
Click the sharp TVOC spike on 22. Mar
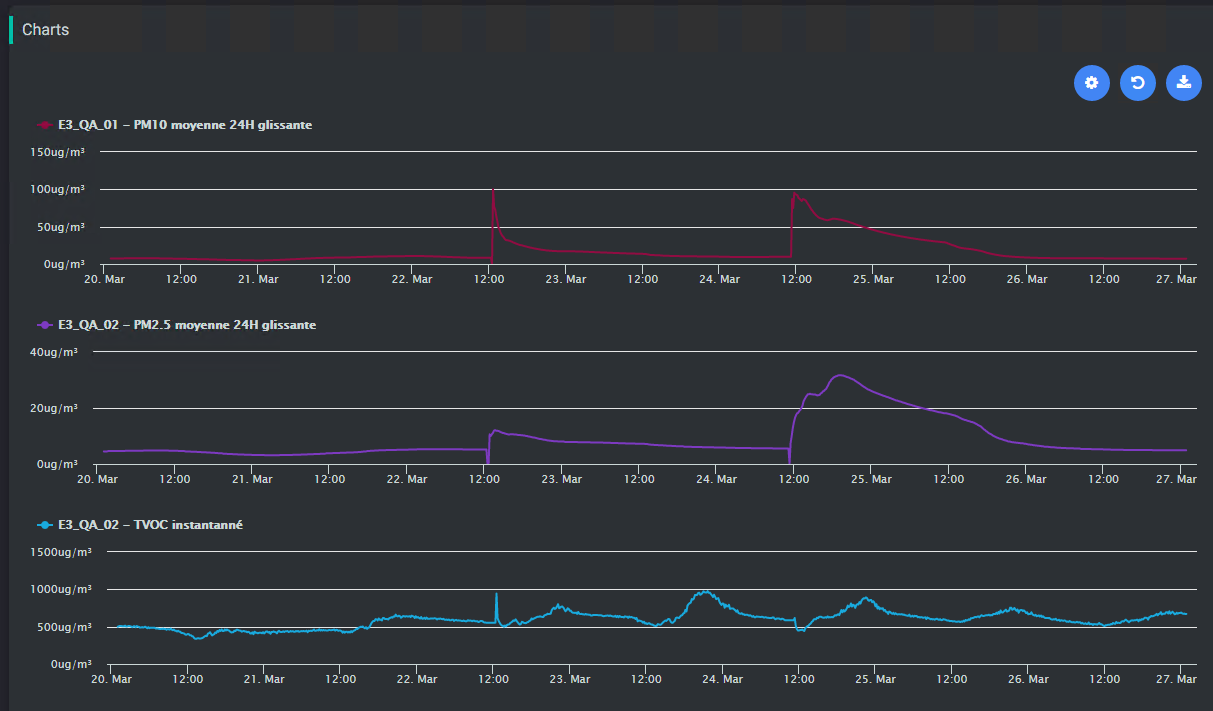coord(497,594)
